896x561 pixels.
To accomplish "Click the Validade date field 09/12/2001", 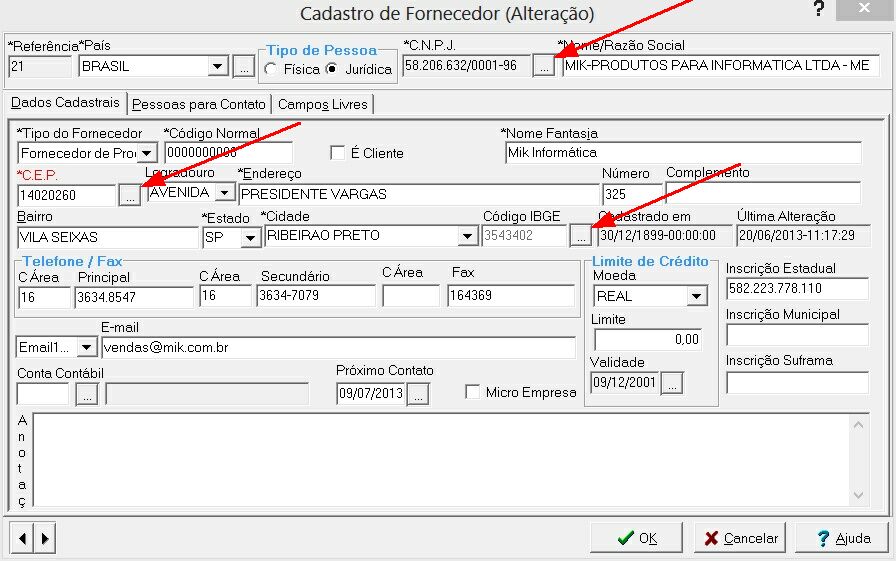I will click(x=625, y=383).
